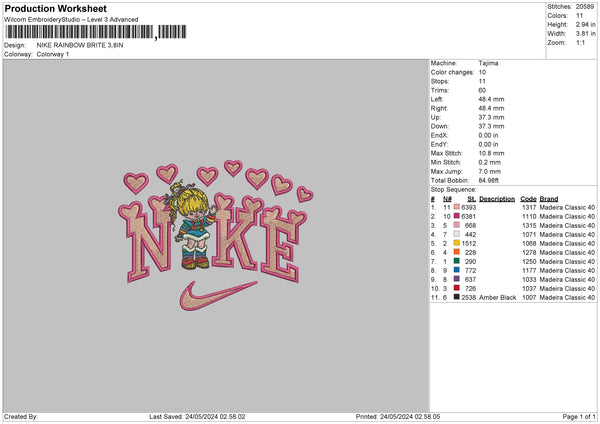Click the N# column header
The image size is (600, 424).
pyautogui.click(x=447, y=199)
